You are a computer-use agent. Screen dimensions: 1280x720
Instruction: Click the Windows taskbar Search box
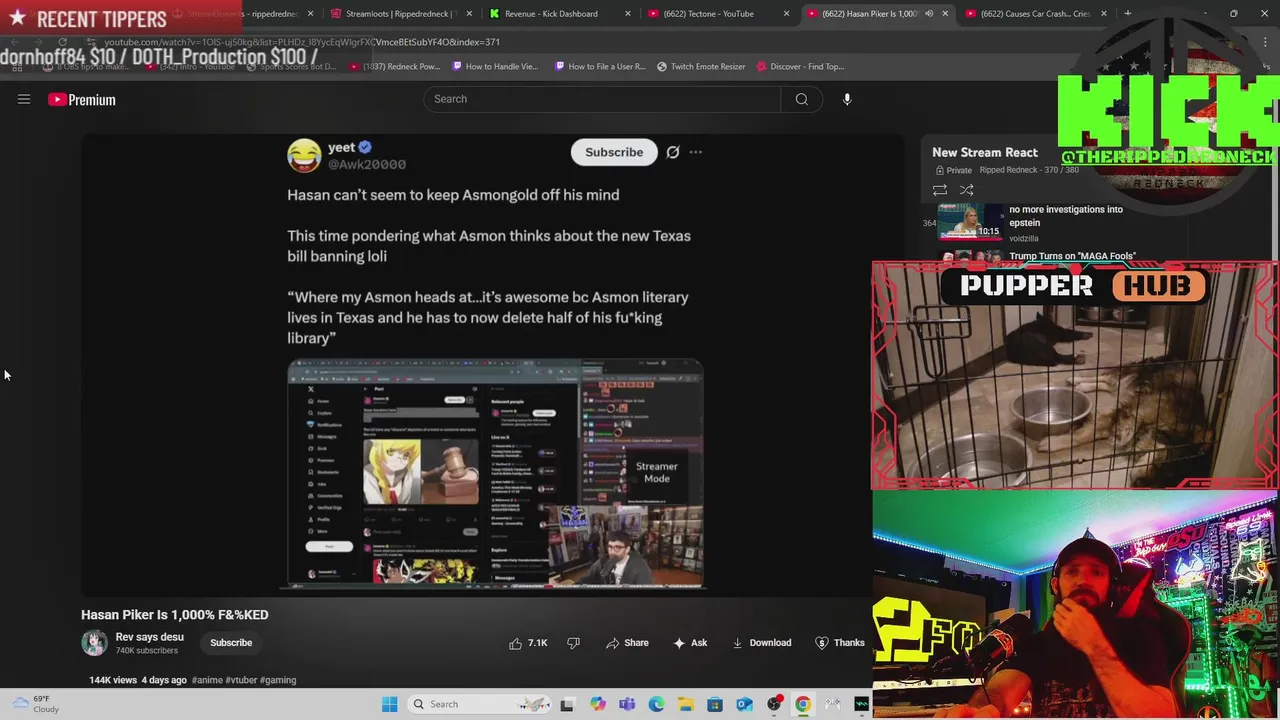point(479,704)
